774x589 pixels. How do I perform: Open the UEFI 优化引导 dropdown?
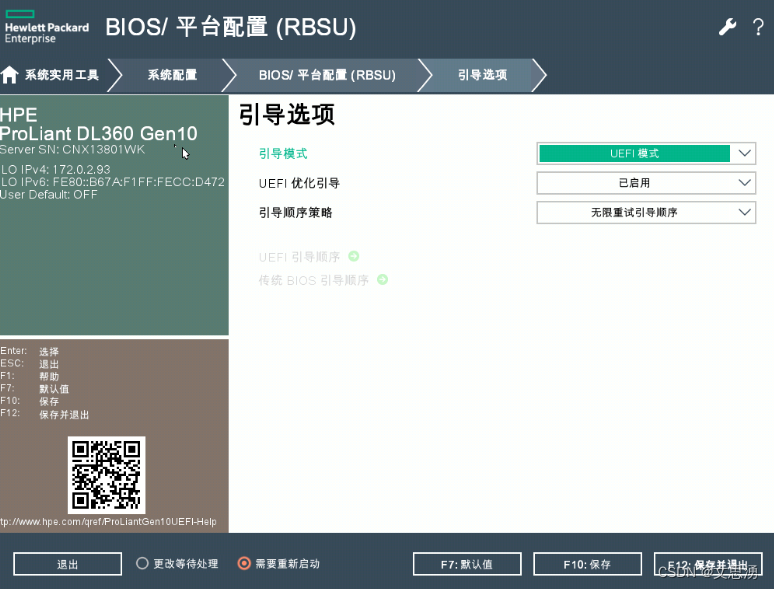click(646, 183)
